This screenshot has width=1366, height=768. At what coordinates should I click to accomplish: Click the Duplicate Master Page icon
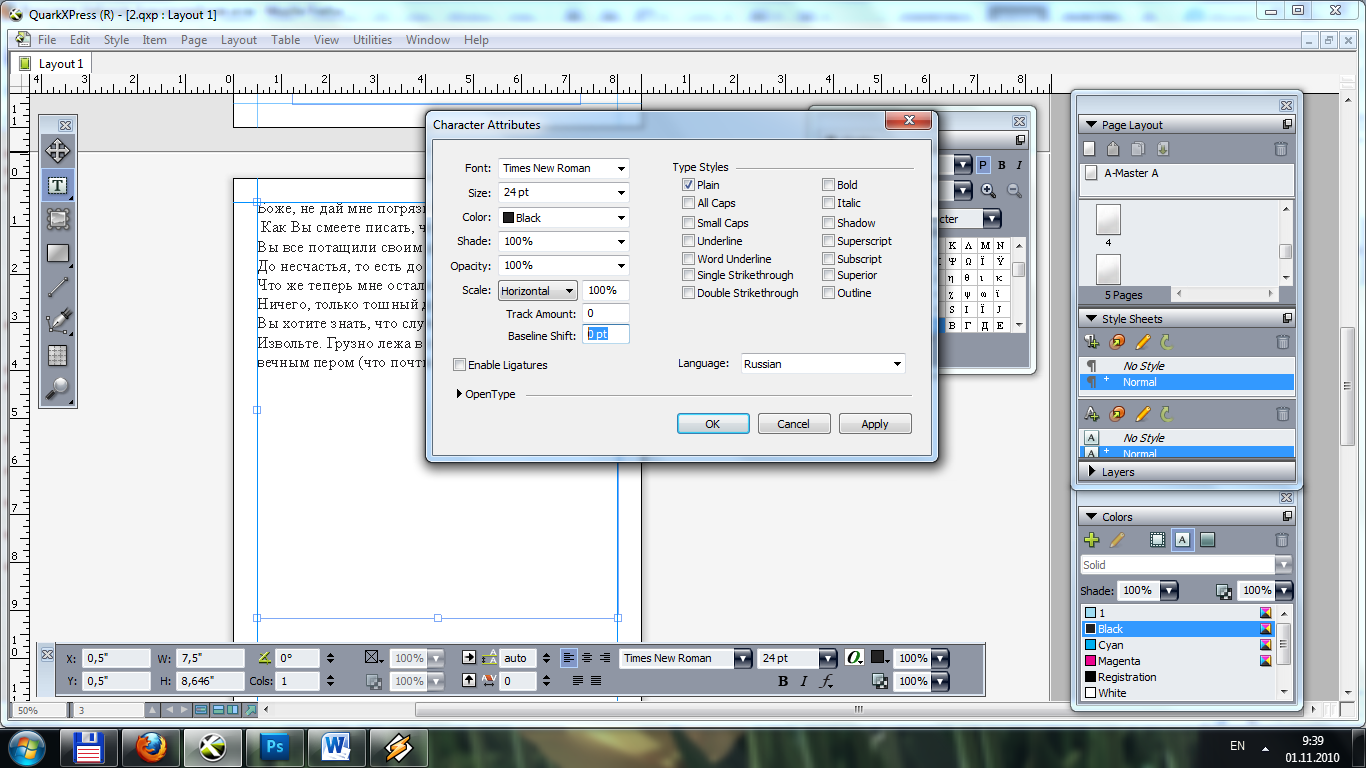1137,149
